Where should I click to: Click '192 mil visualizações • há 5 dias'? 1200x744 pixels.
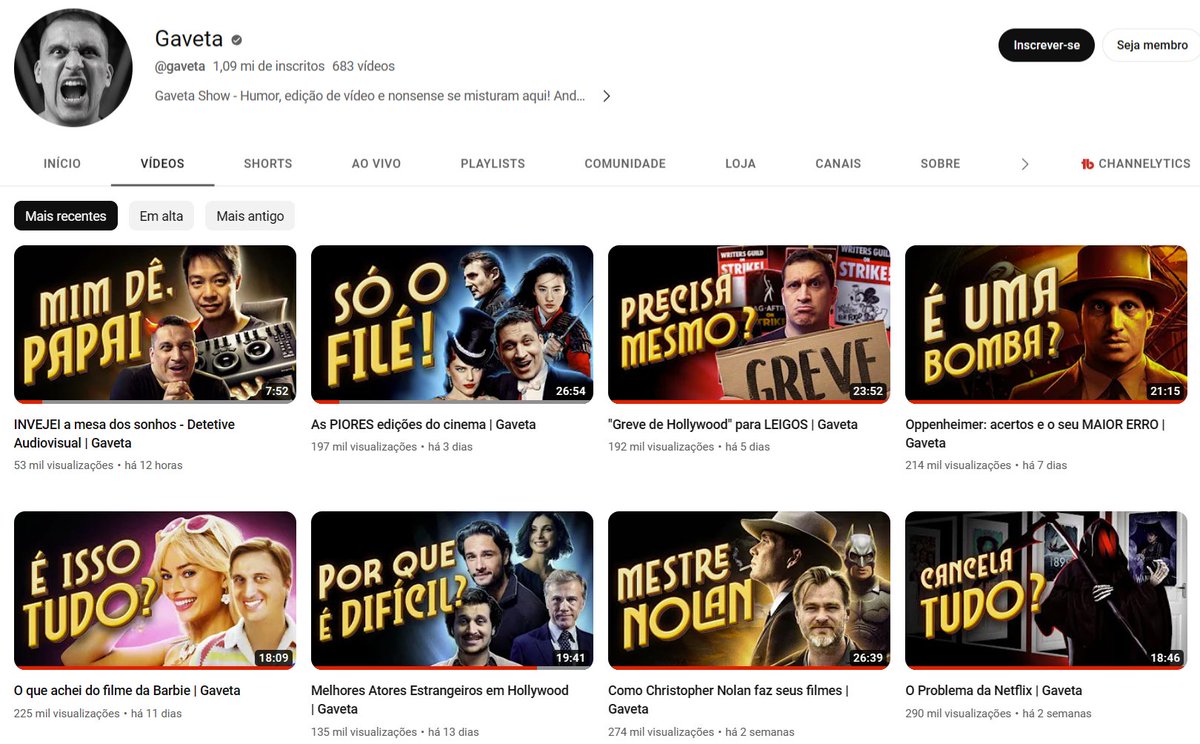[x=689, y=447]
